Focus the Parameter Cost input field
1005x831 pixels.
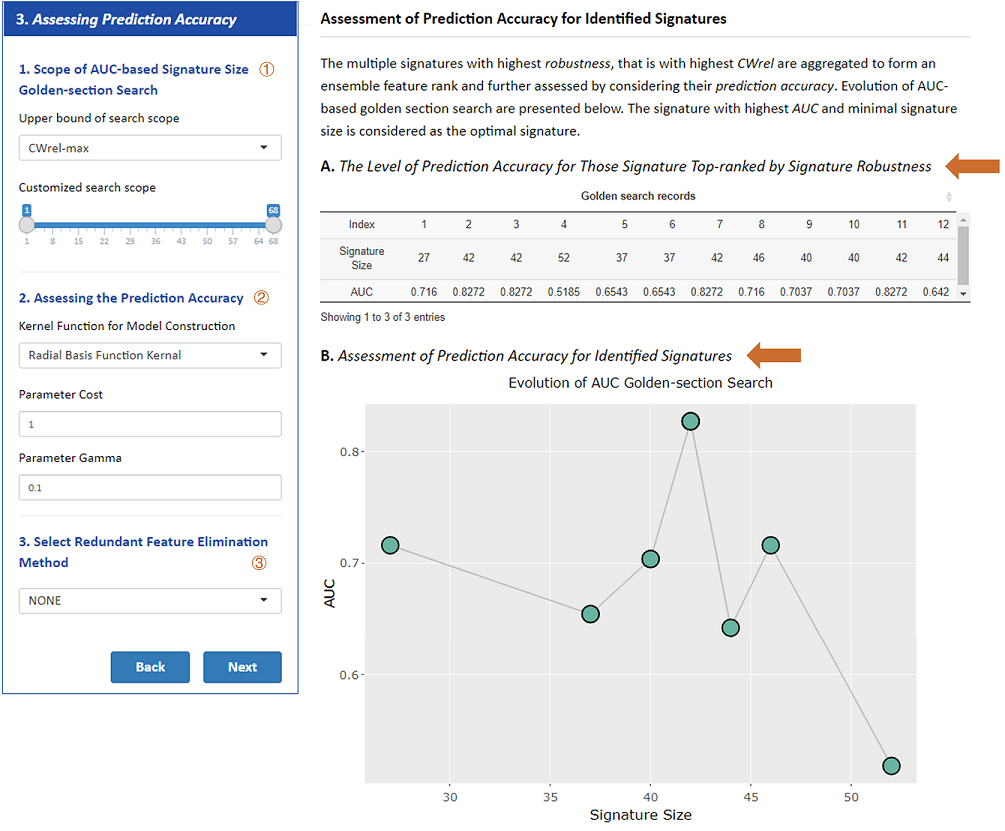(150, 424)
